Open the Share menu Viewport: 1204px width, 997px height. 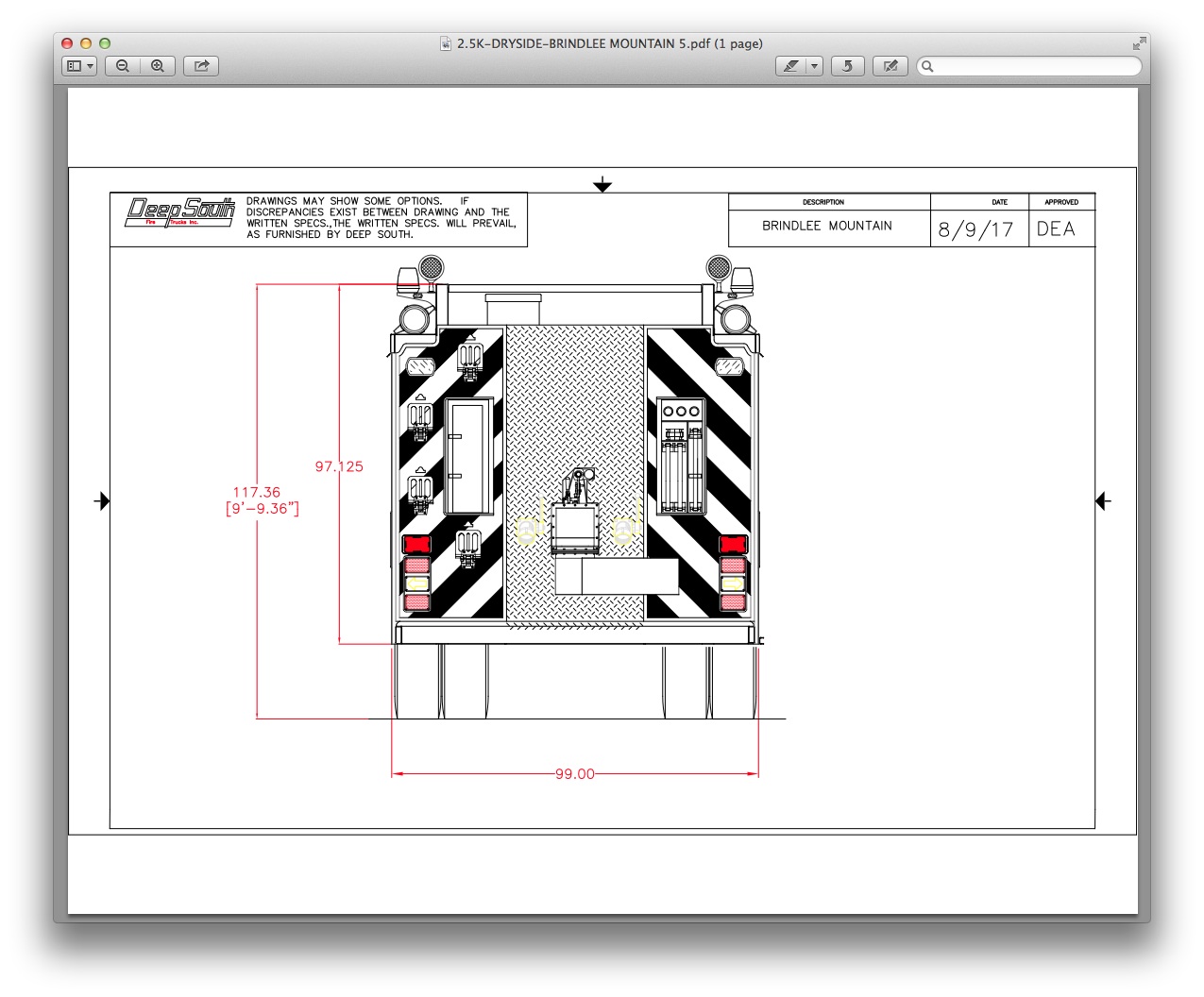click(201, 66)
